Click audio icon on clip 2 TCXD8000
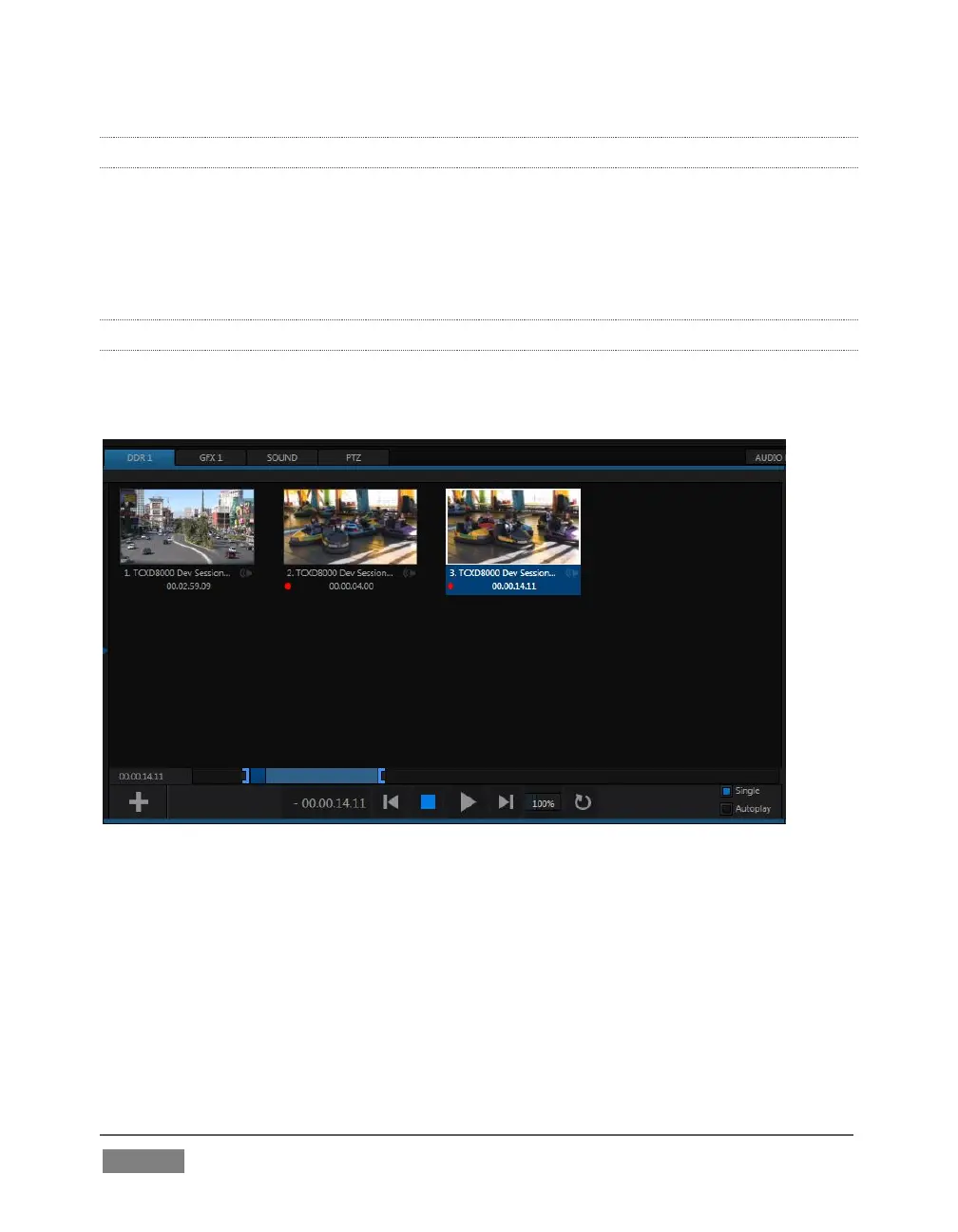The width and height of the screenshot is (958, 1232). pos(409,573)
